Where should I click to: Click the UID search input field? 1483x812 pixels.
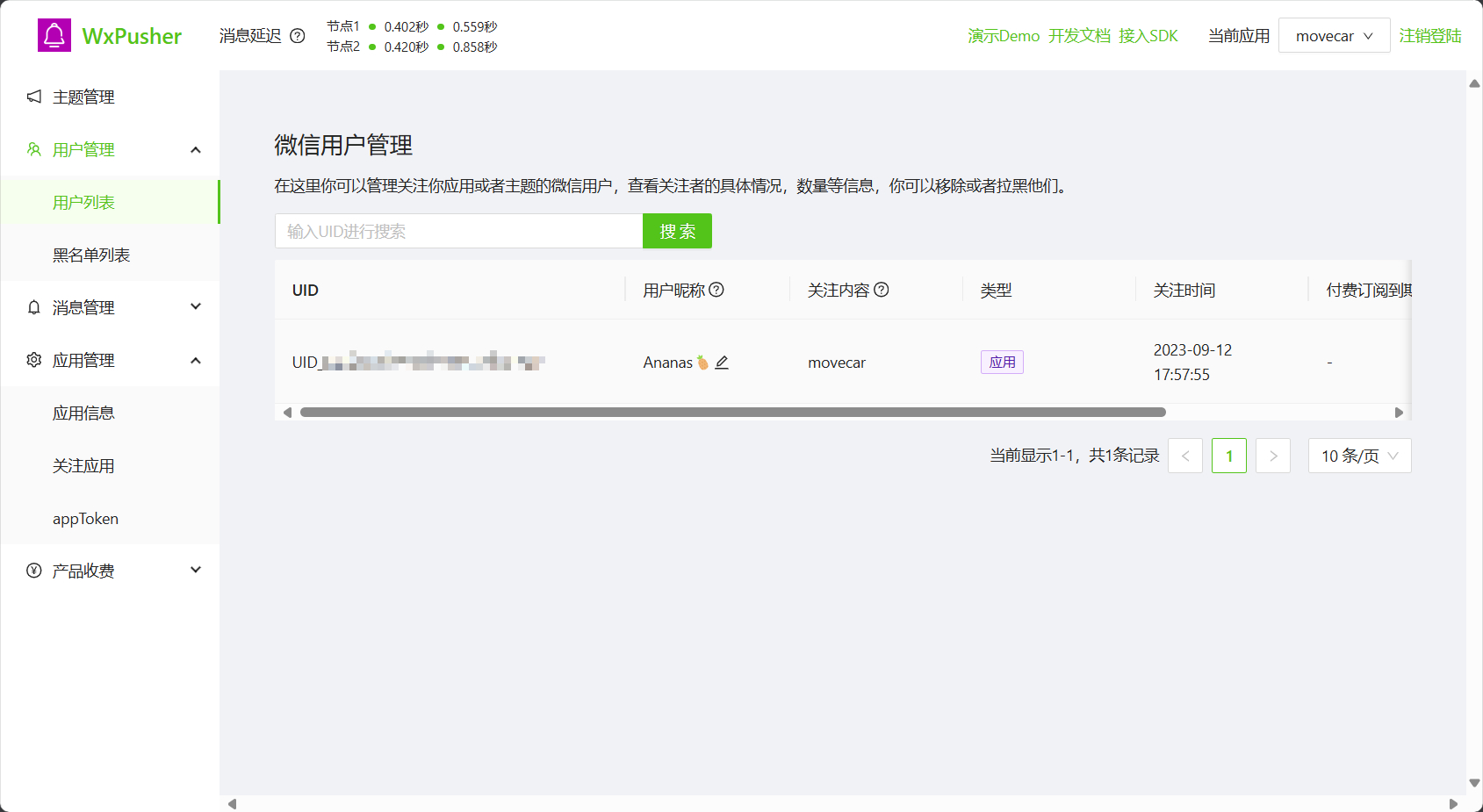pyautogui.click(x=458, y=231)
